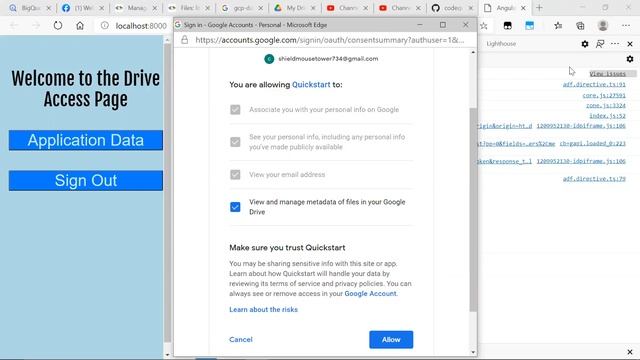The width and height of the screenshot is (640, 360).
Task: Click the back navigation arrow
Action: coord(13,26)
